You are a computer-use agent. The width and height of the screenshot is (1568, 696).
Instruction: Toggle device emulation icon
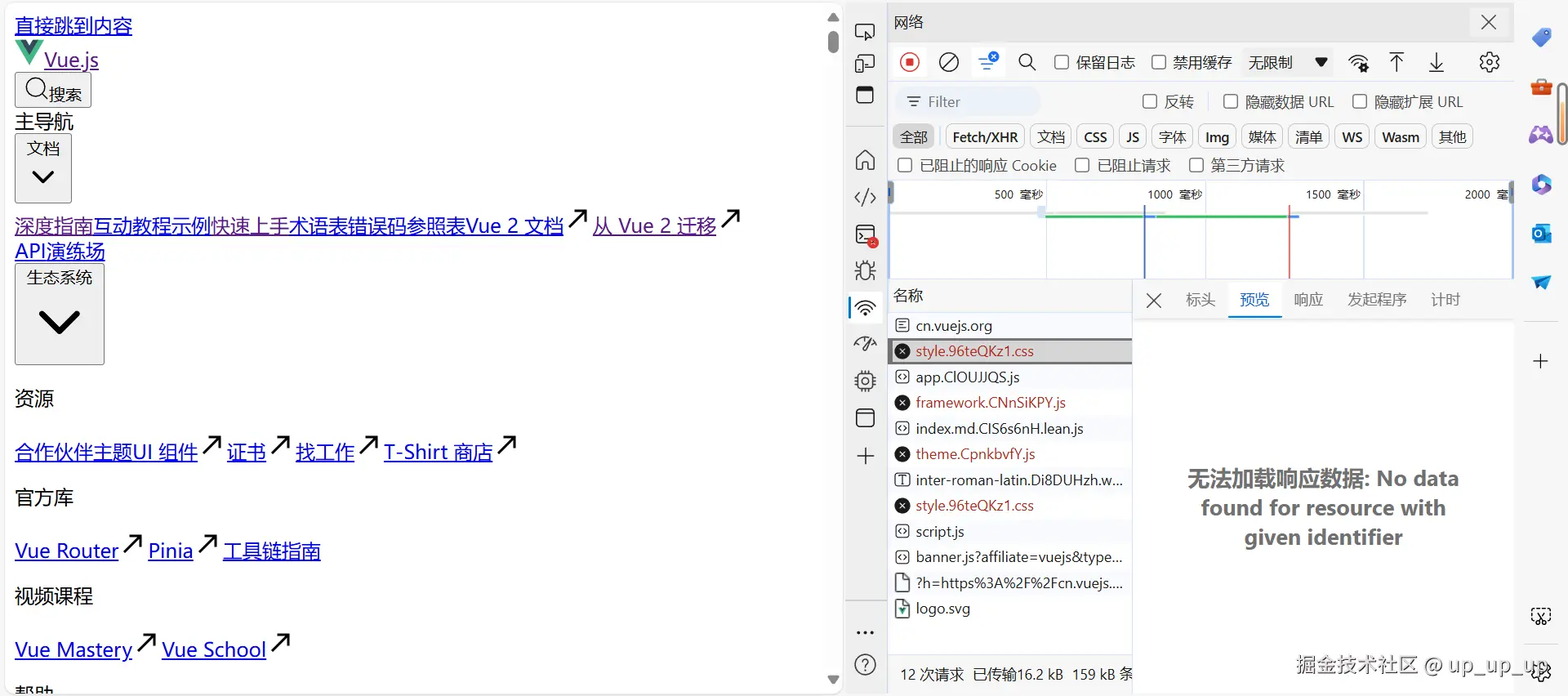865,63
